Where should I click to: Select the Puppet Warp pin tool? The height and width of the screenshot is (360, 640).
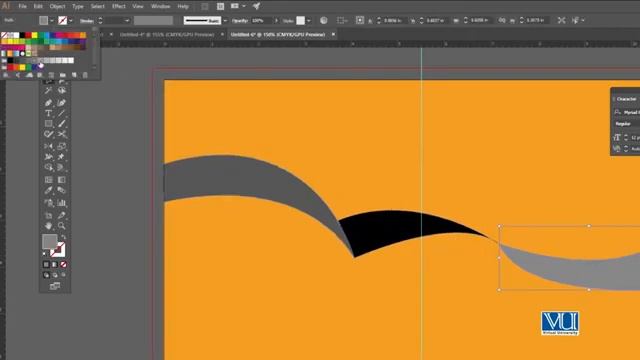click(x=62, y=157)
